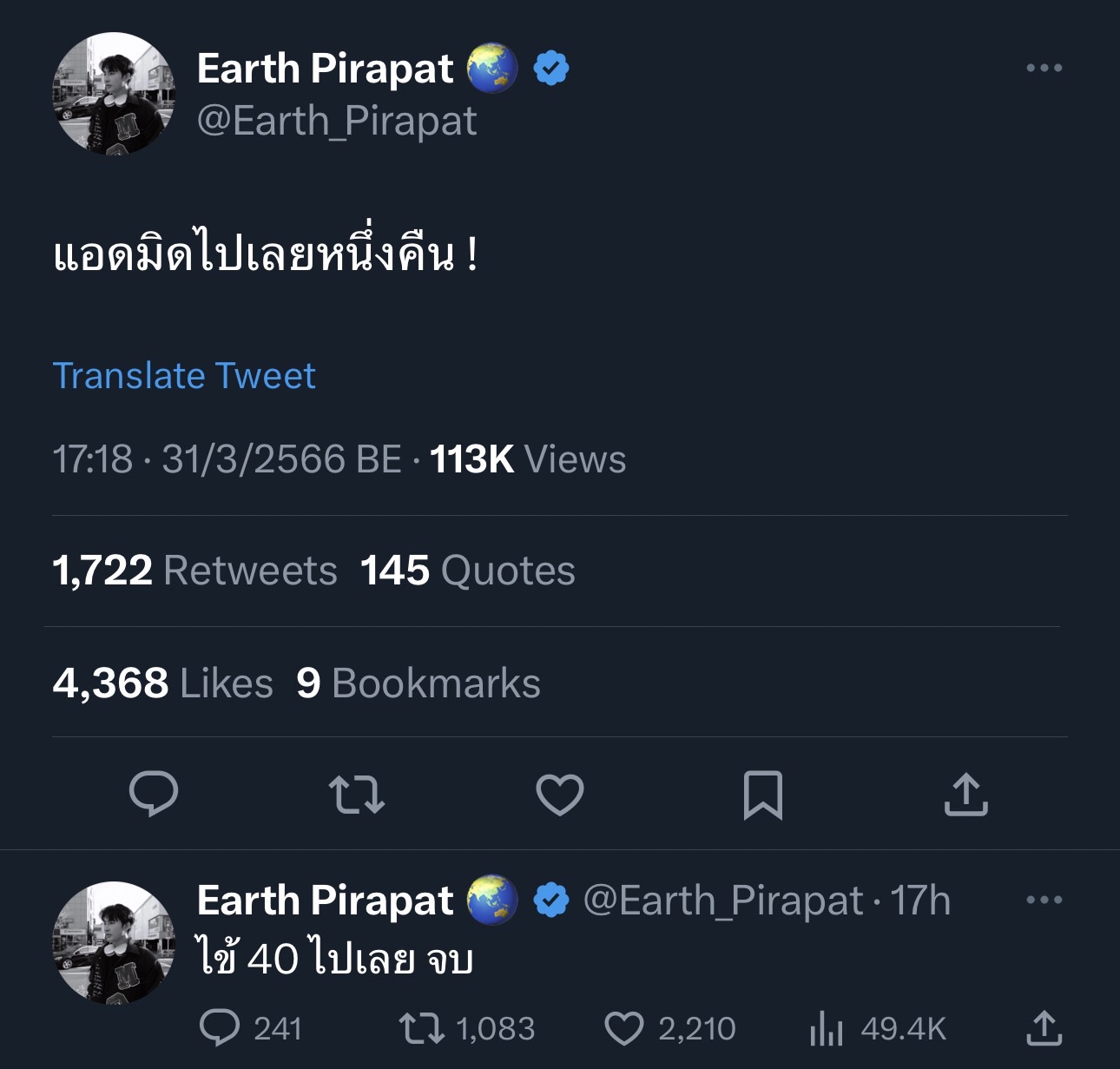
Task: Reply to the second tweet's reply icon
Action: [x=220, y=1029]
